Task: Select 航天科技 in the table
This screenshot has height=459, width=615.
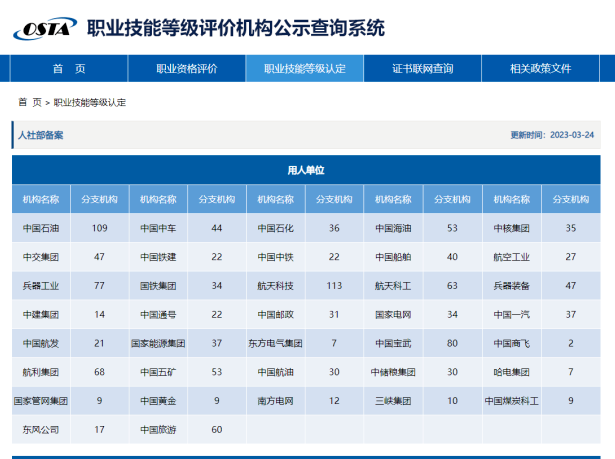Action: pyautogui.click(x=275, y=286)
